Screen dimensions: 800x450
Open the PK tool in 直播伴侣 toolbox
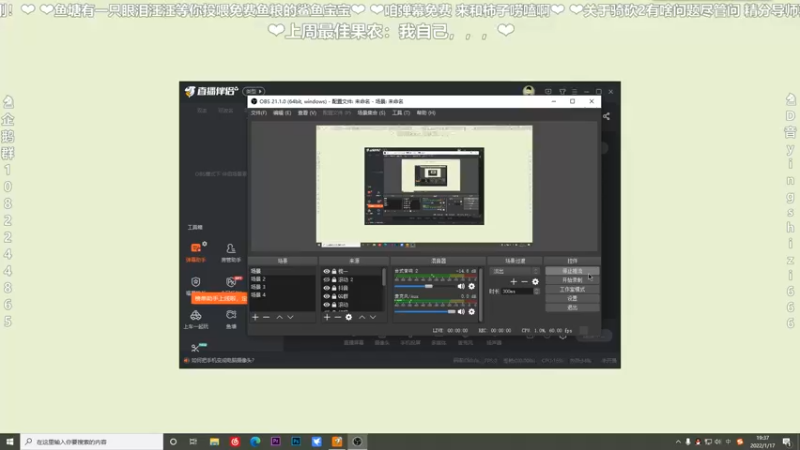232,282
